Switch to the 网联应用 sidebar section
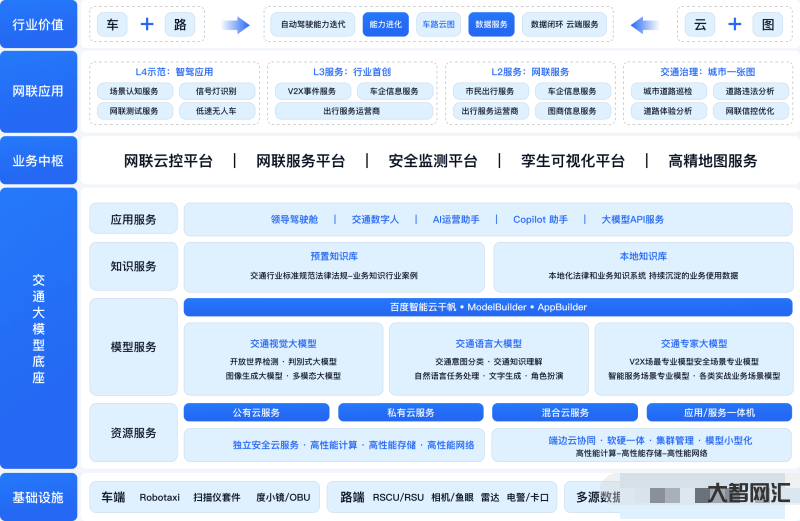This screenshot has width=800, height=521. pyautogui.click(x=39, y=91)
